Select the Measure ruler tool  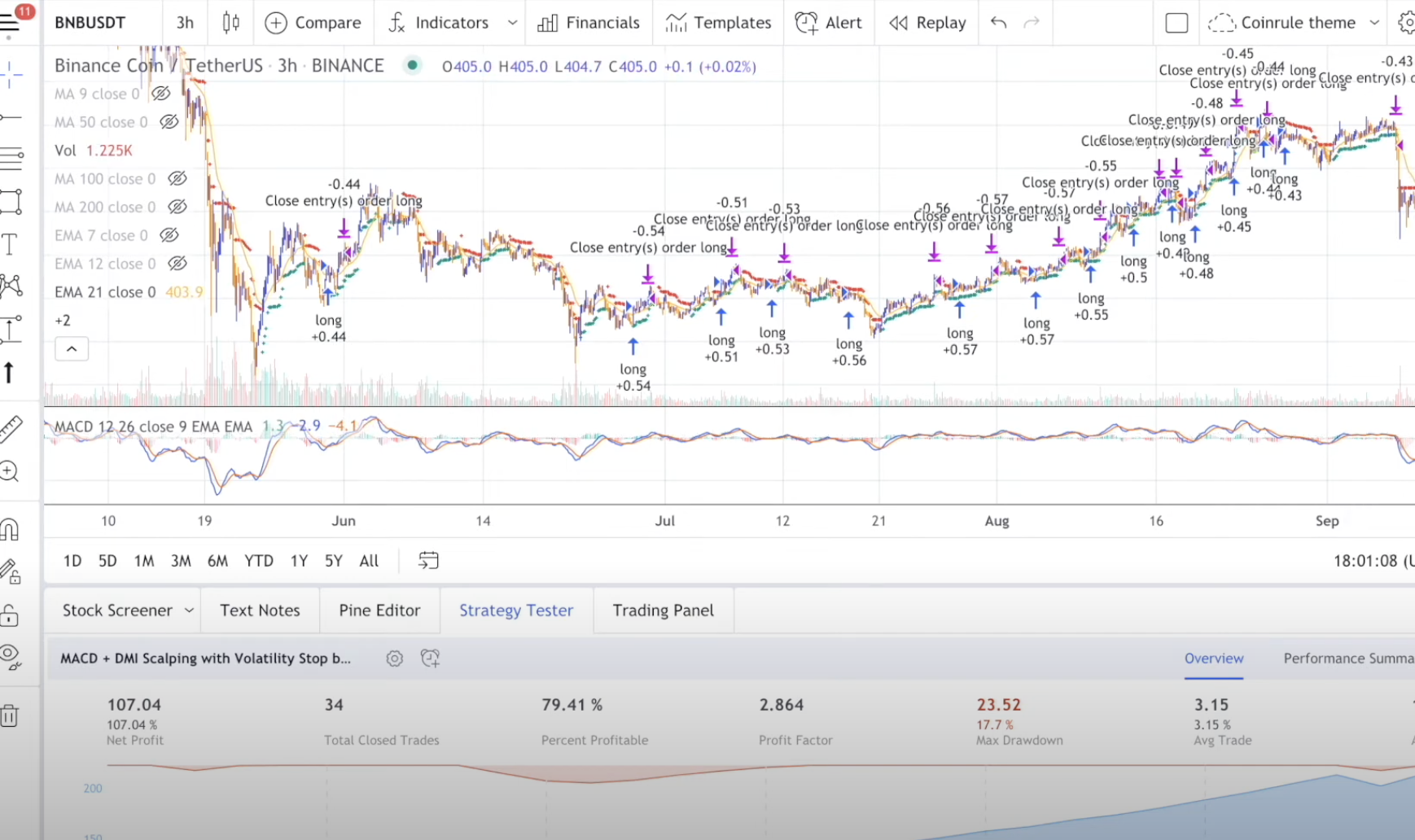(10, 429)
